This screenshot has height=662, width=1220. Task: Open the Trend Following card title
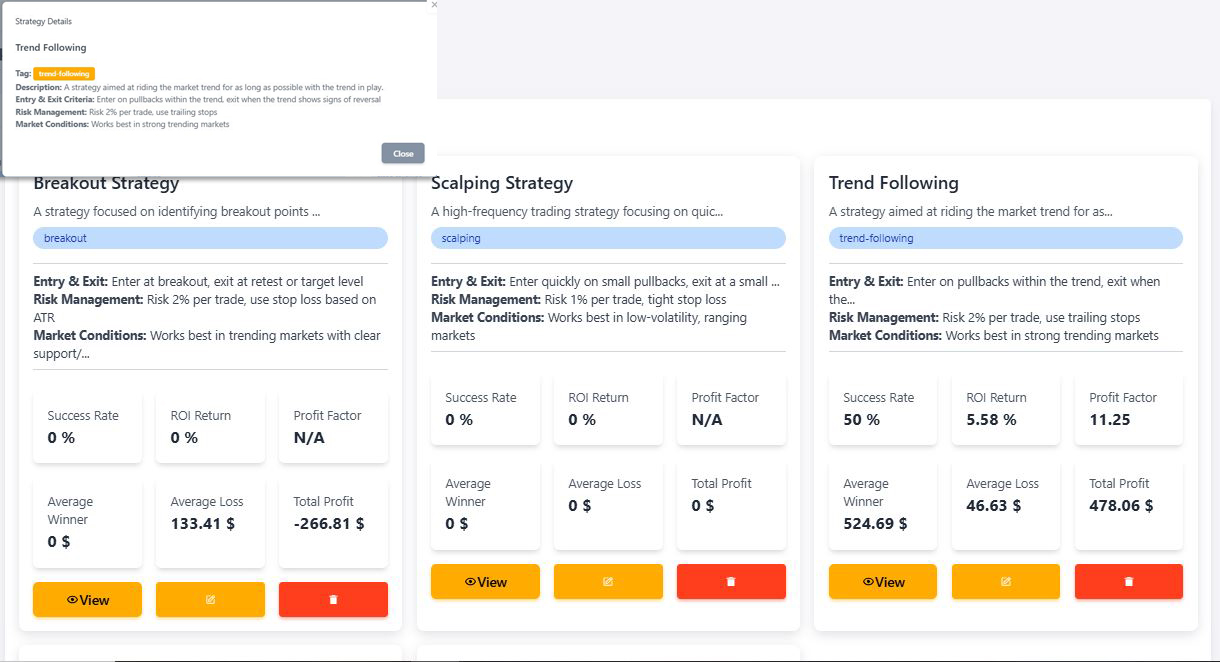[893, 183]
